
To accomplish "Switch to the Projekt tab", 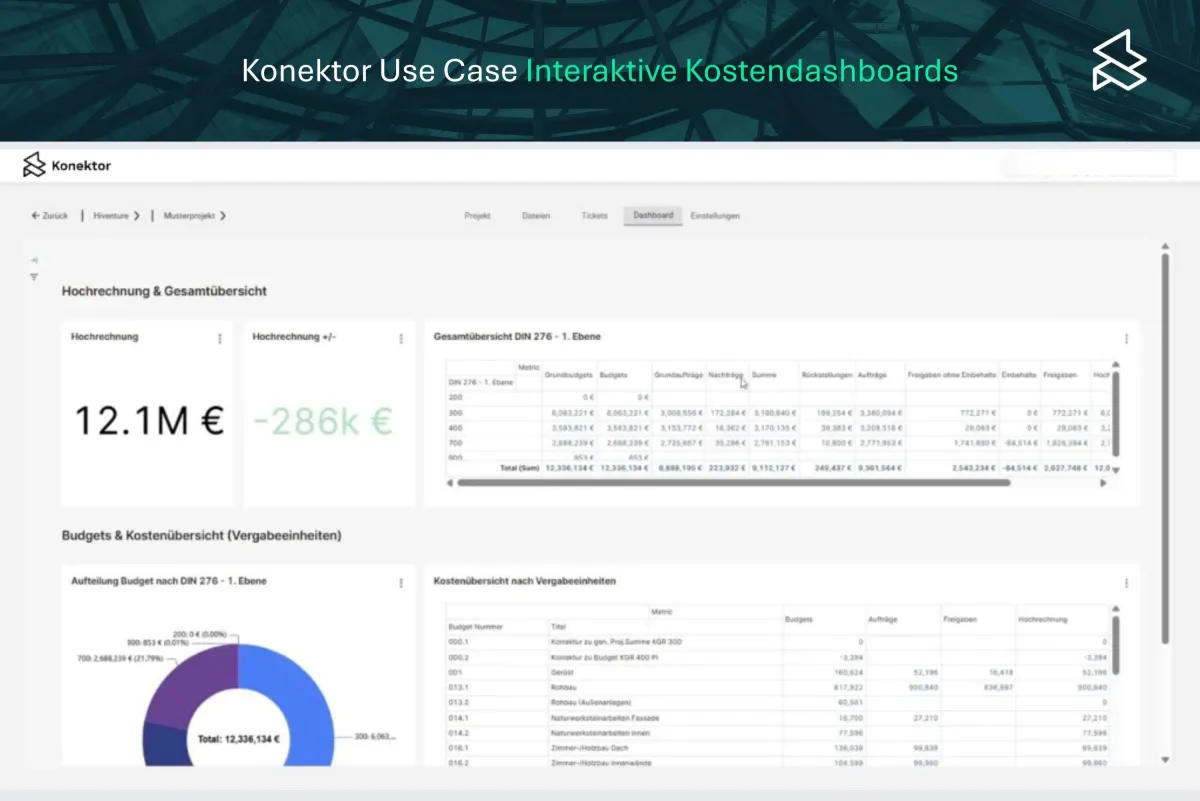I will [477, 215].
